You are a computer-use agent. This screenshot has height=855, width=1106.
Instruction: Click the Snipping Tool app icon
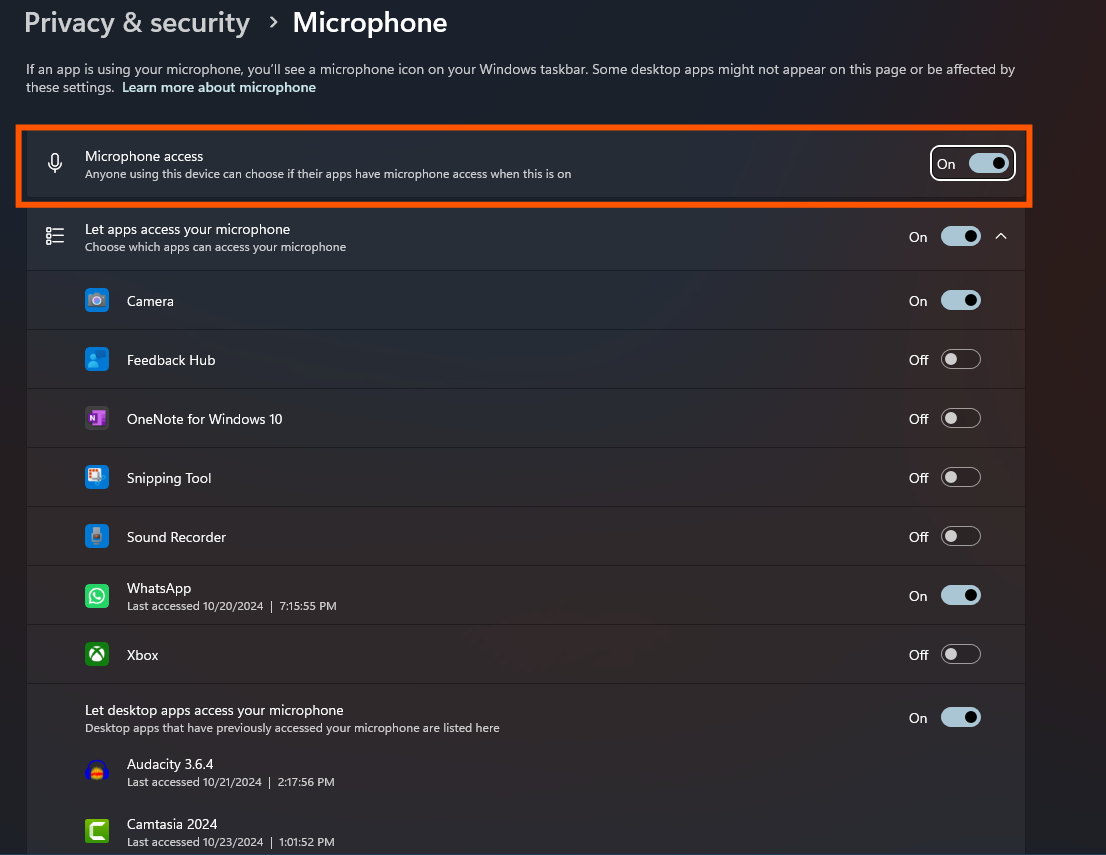(x=97, y=477)
